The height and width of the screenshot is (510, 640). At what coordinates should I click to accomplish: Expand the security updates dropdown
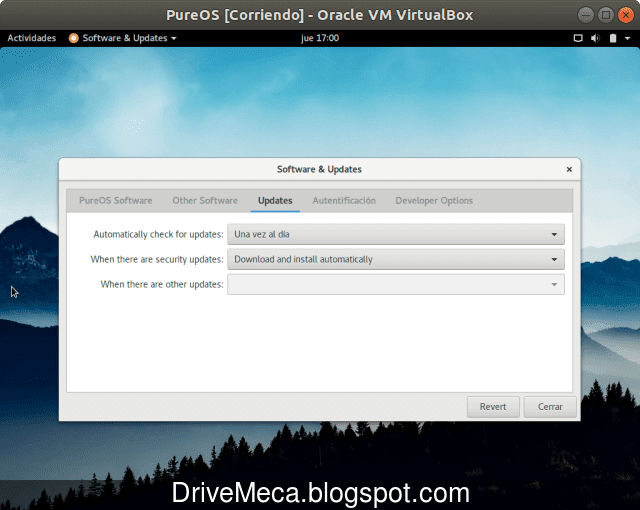[x=396, y=259]
